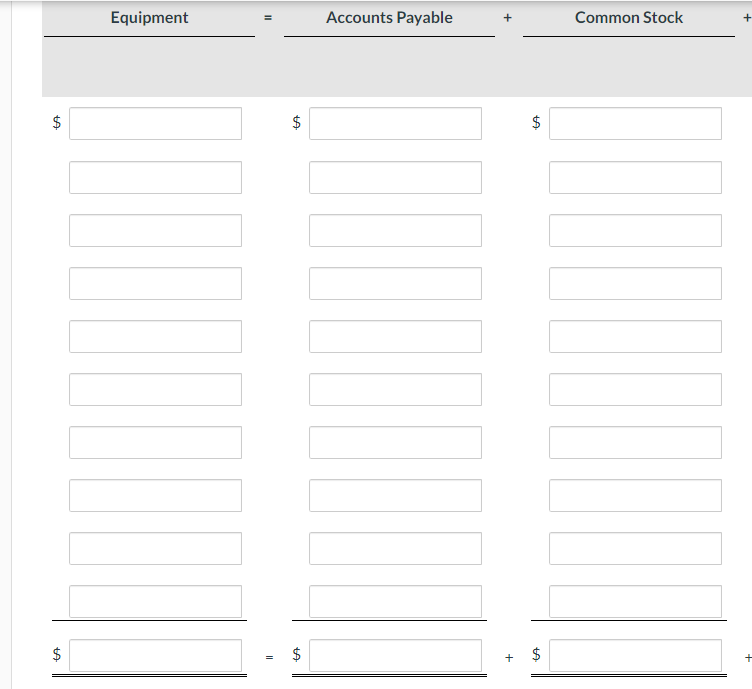
Task: Click the seventh row Equipment input box
Action: coord(155,443)
